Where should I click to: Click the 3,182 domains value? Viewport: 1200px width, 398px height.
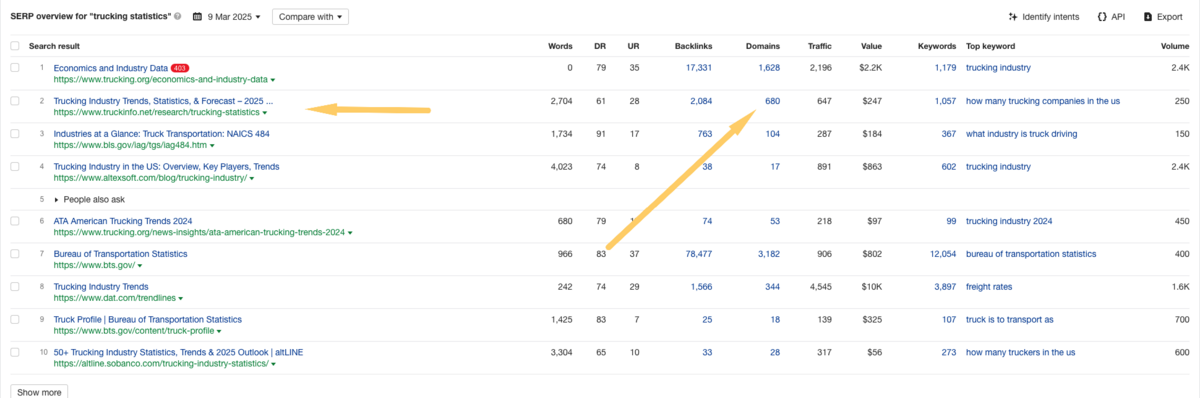point(769,254)
